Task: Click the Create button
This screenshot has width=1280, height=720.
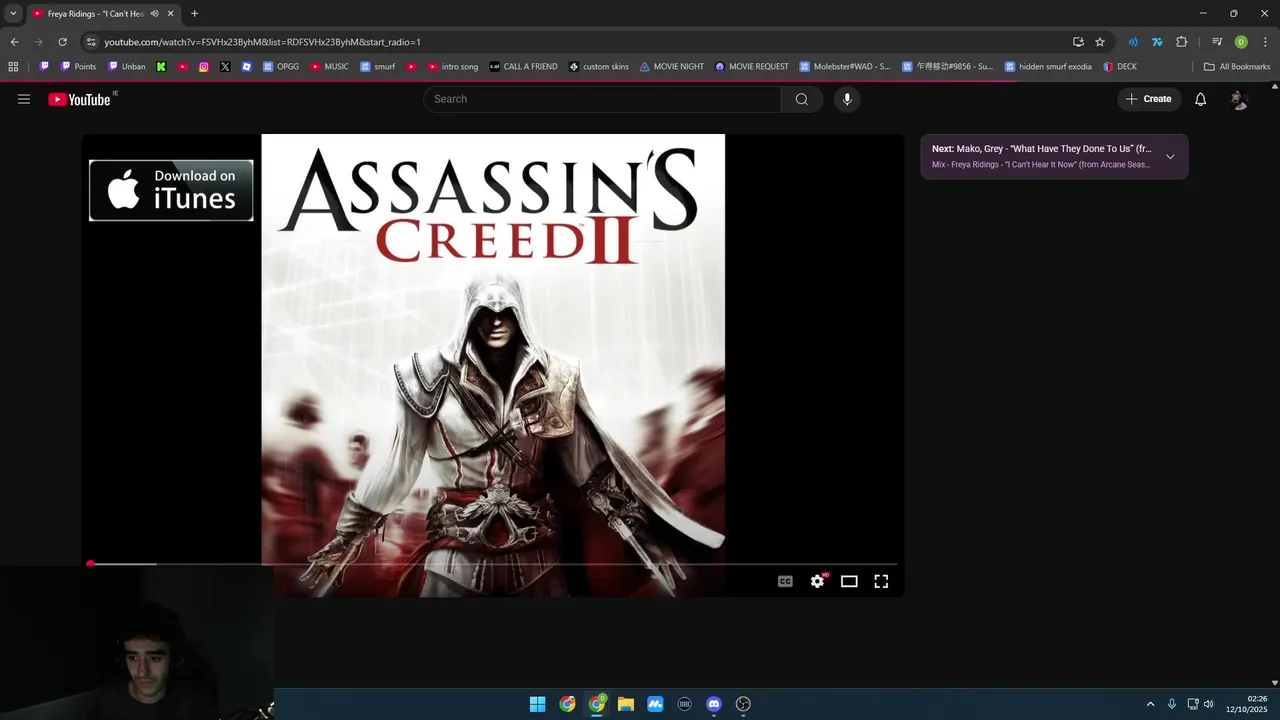Action: 1149,99
